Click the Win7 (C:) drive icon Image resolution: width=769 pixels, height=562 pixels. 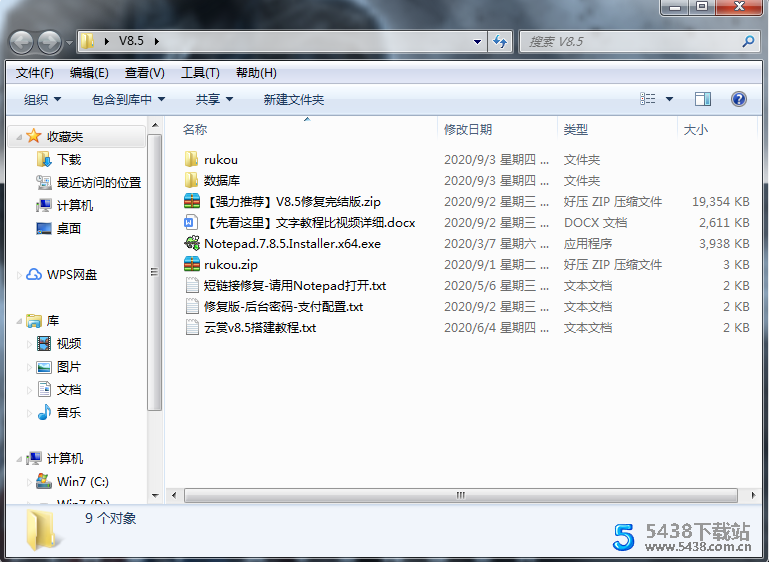[x=44, y=481]
